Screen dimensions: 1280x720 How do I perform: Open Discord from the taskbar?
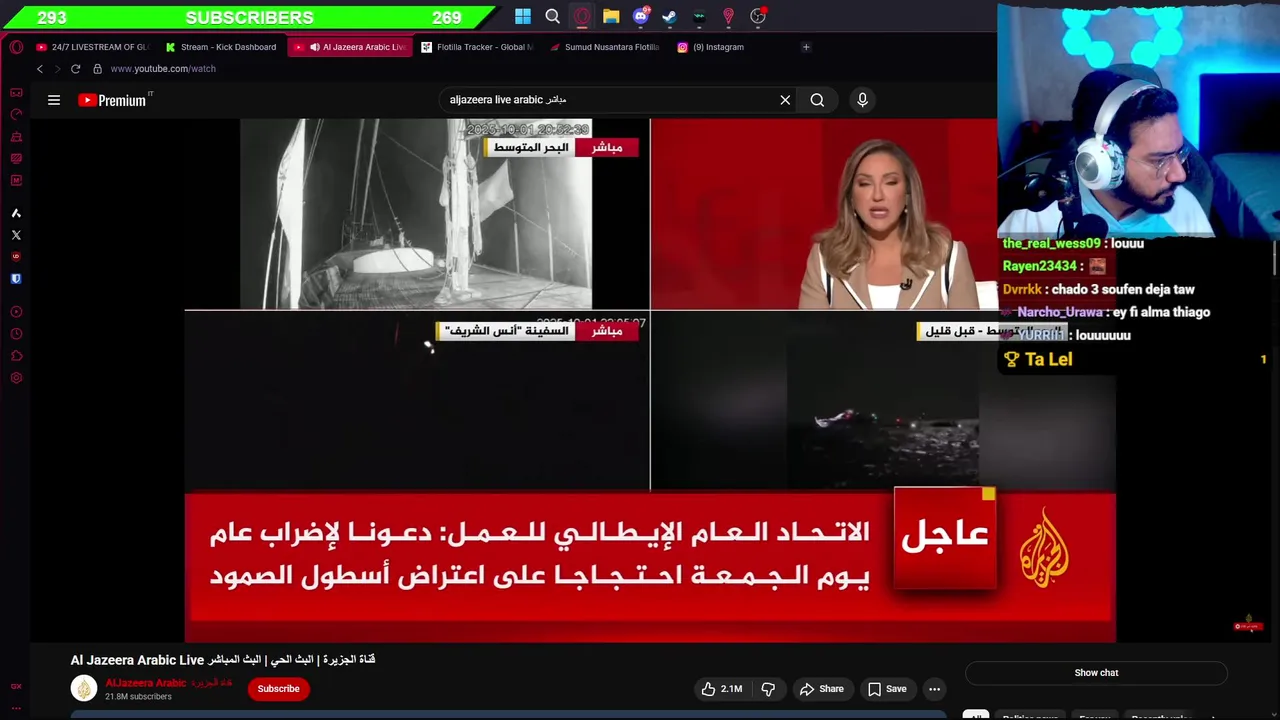(641, 16)
